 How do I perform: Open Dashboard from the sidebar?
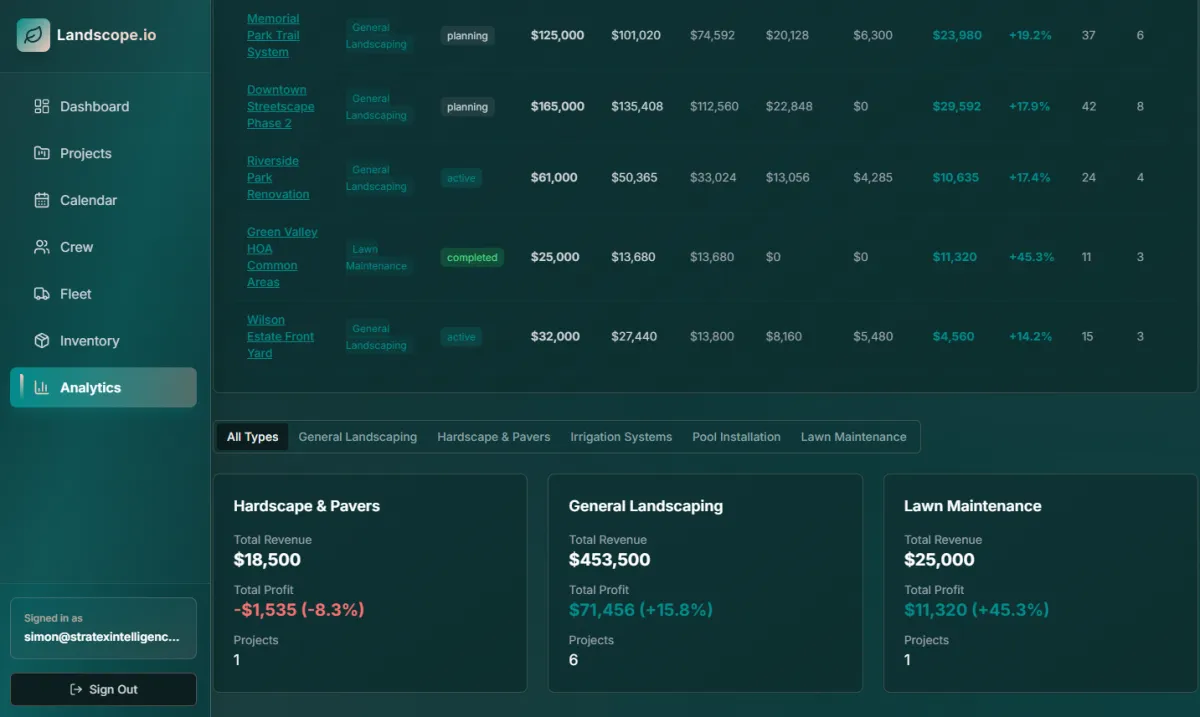[x=103, y=106]
